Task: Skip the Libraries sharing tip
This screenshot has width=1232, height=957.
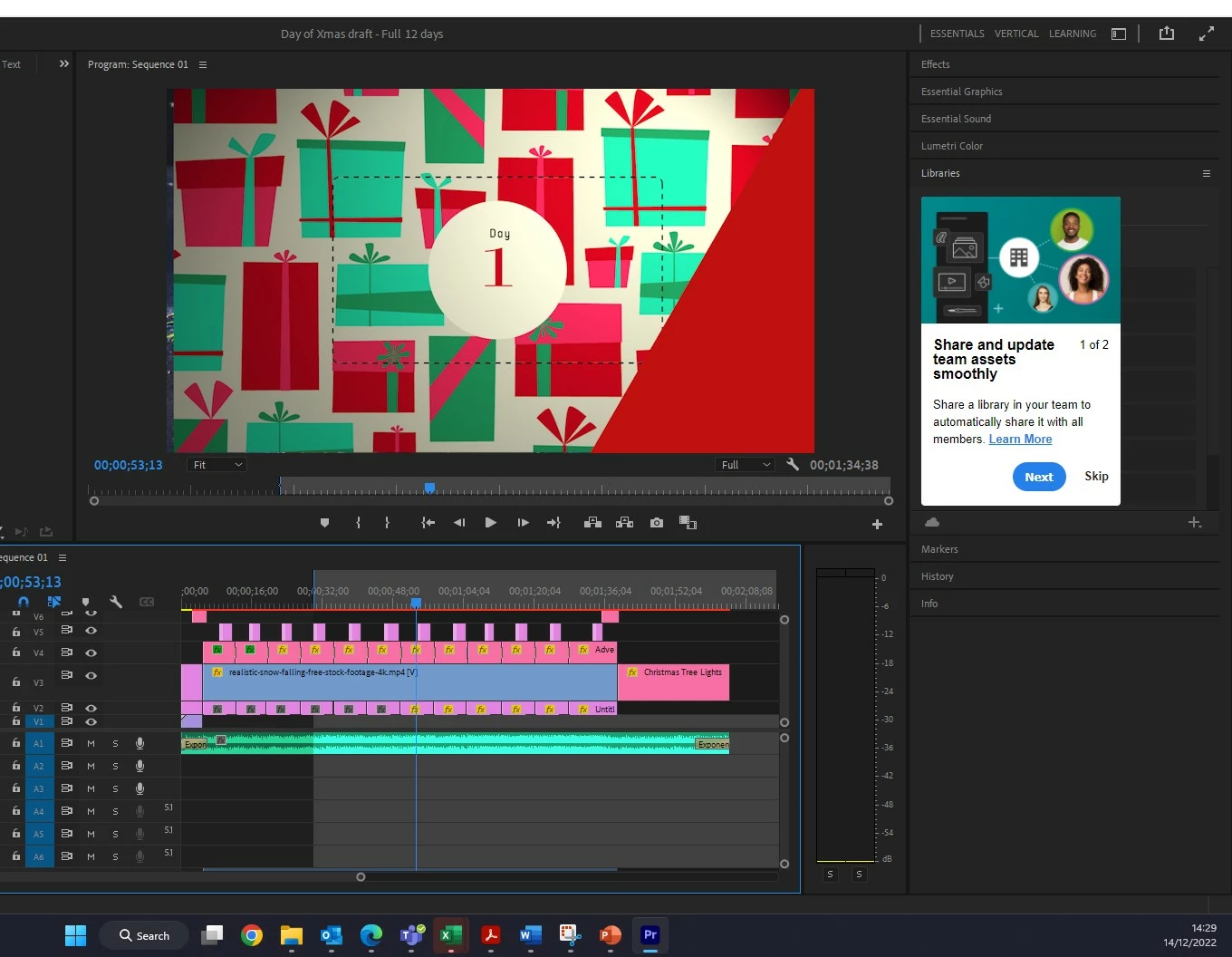Action: point(1096,476)
